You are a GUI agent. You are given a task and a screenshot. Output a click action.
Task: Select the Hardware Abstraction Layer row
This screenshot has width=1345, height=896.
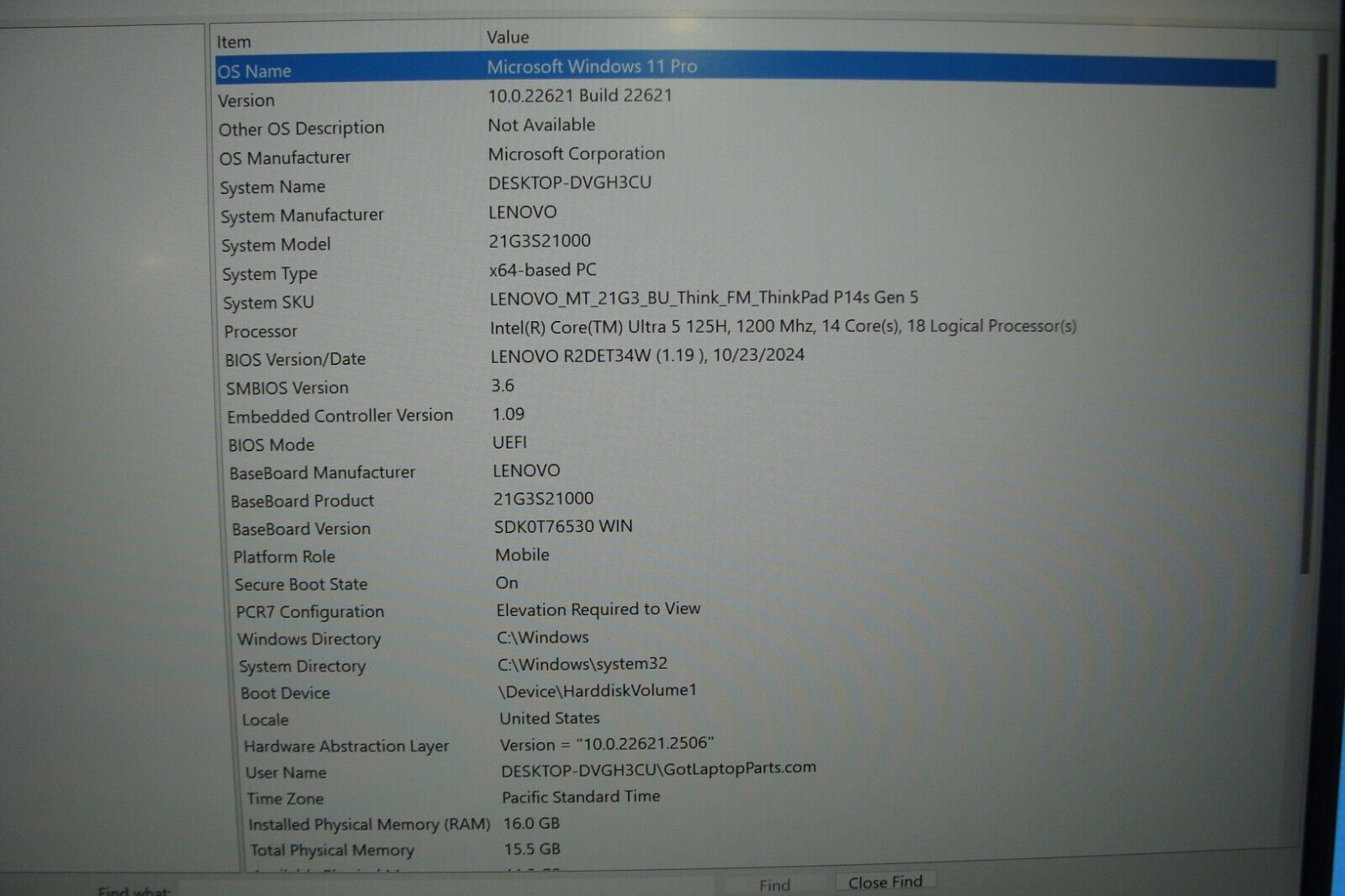click(346, 746)
